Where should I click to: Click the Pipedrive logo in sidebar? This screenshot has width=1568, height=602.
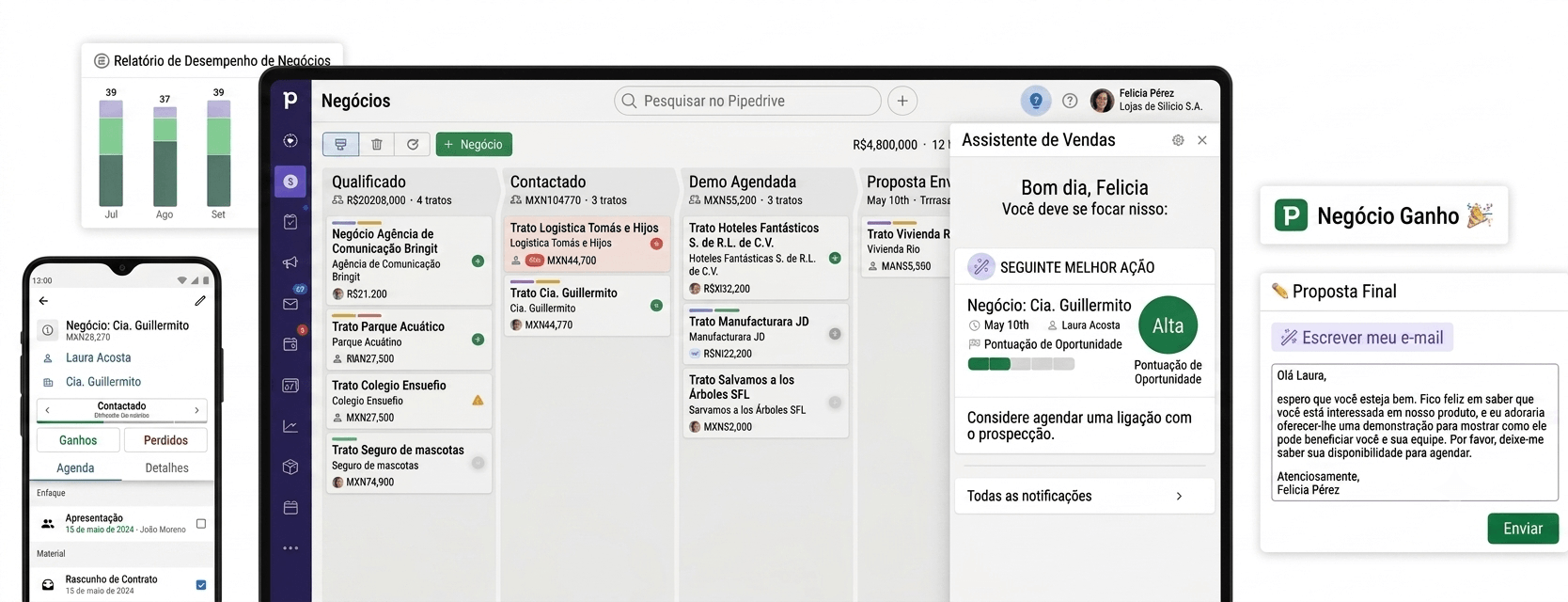(x=290, y=100)
